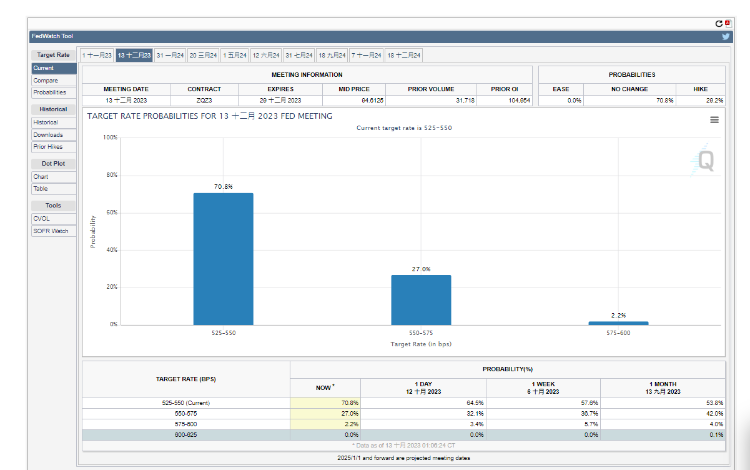Open the Dot Plot Table view

[x=41, y=188]
